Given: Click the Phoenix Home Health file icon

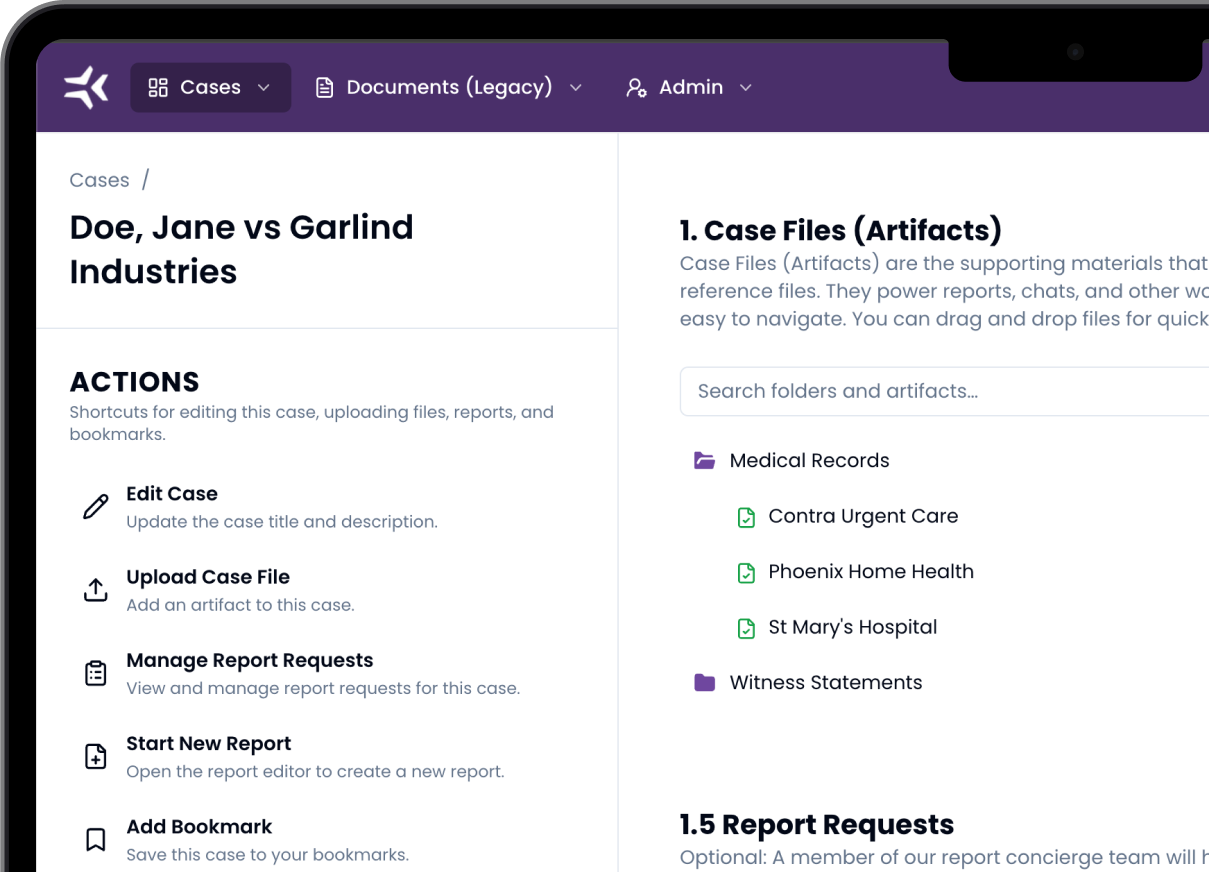Looking at the screenshot, I should (x=746, y=573).
